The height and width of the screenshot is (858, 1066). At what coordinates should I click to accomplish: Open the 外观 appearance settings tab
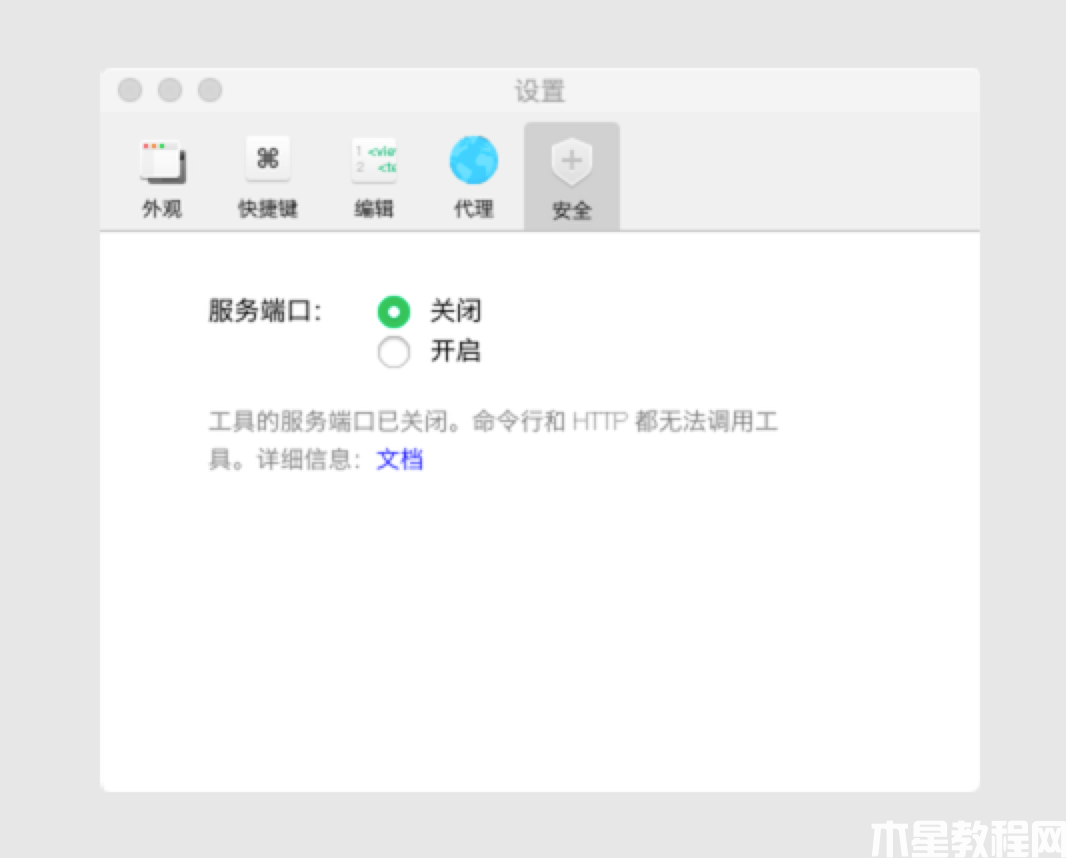pos(162,178)
